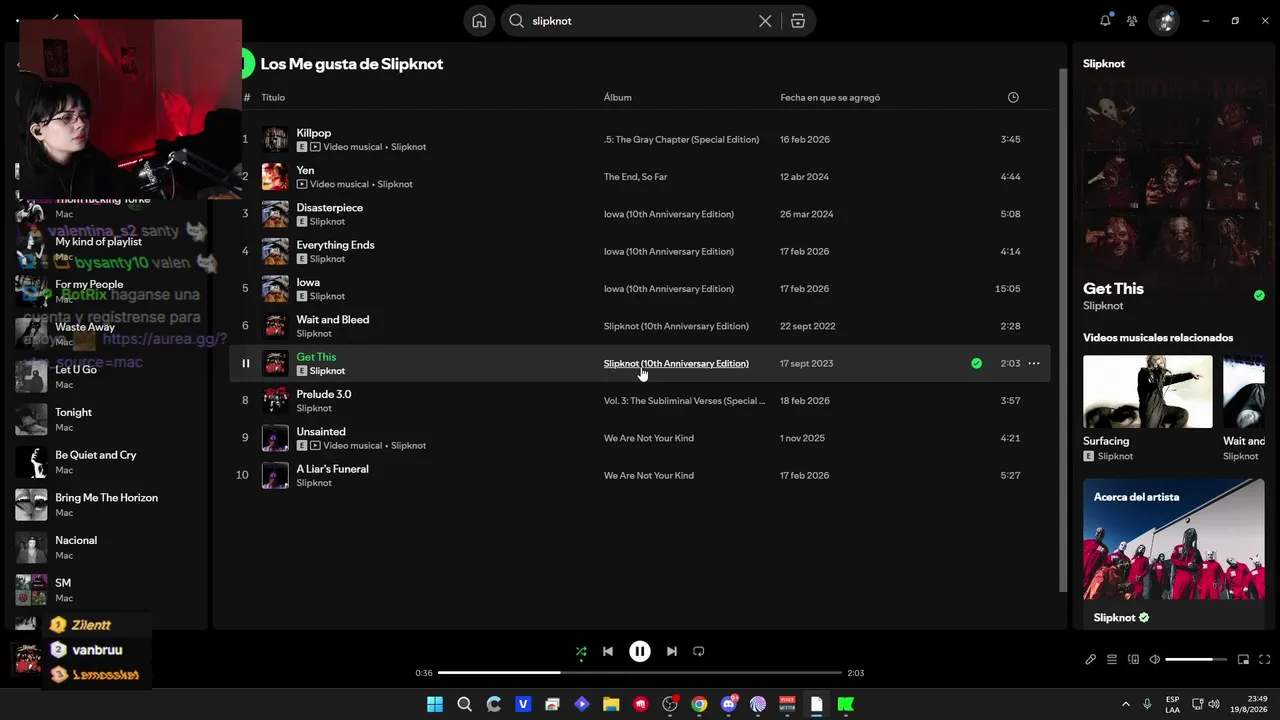Open the Slipknot artist link under Iowa track
Image resolution: width=1280 pixels, height=720 pixels.
pos(327,296)
